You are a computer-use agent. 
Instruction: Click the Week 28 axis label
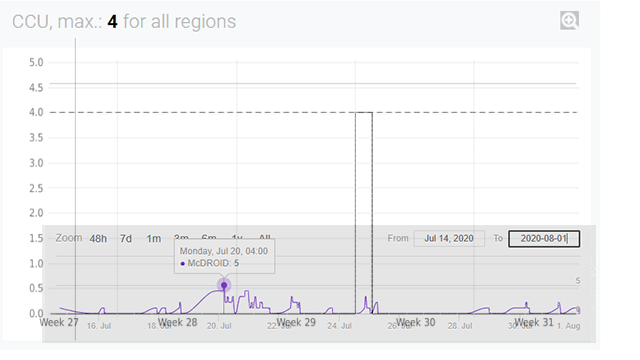[x=178, y=322]
